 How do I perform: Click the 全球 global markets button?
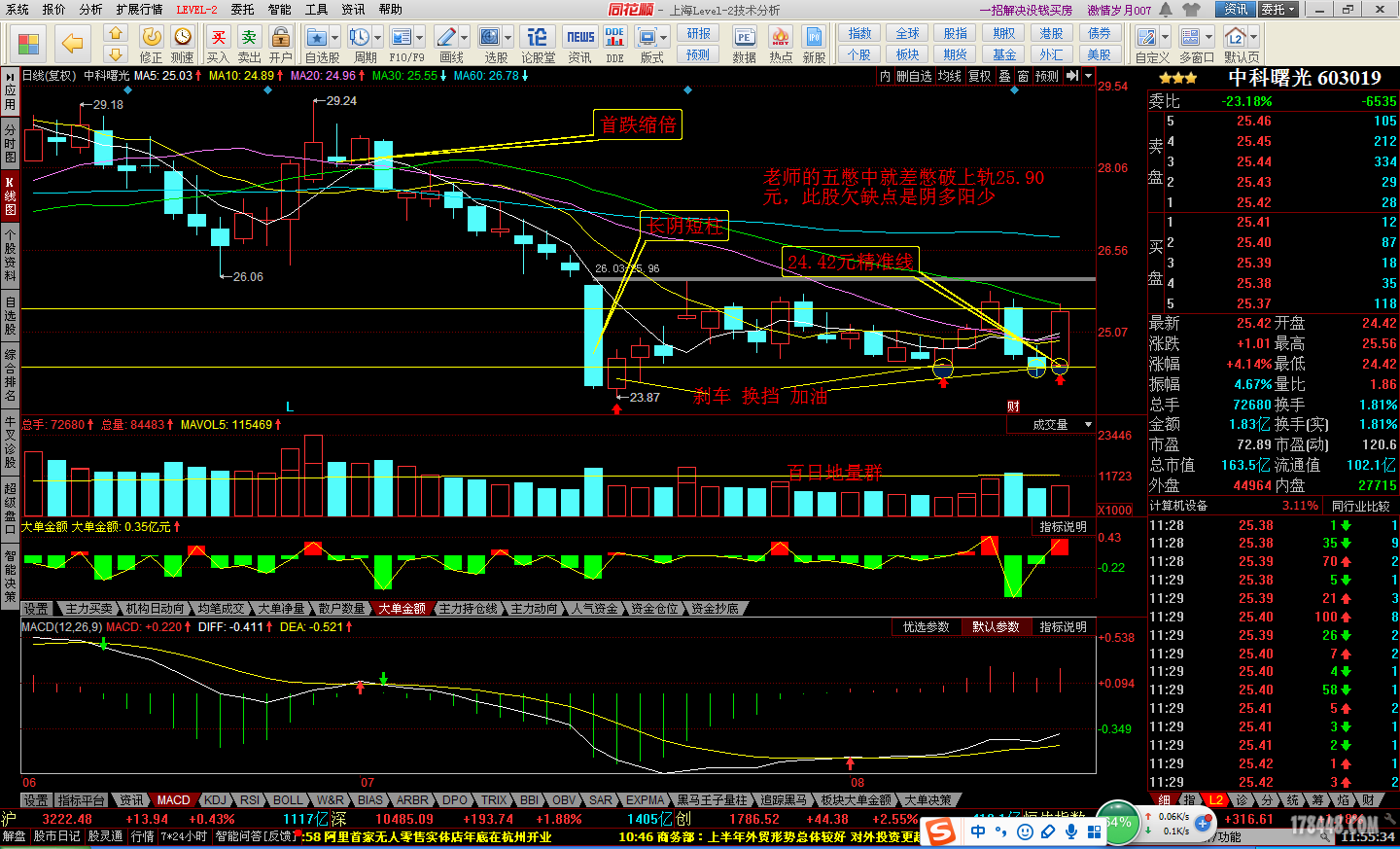point(907,33)
